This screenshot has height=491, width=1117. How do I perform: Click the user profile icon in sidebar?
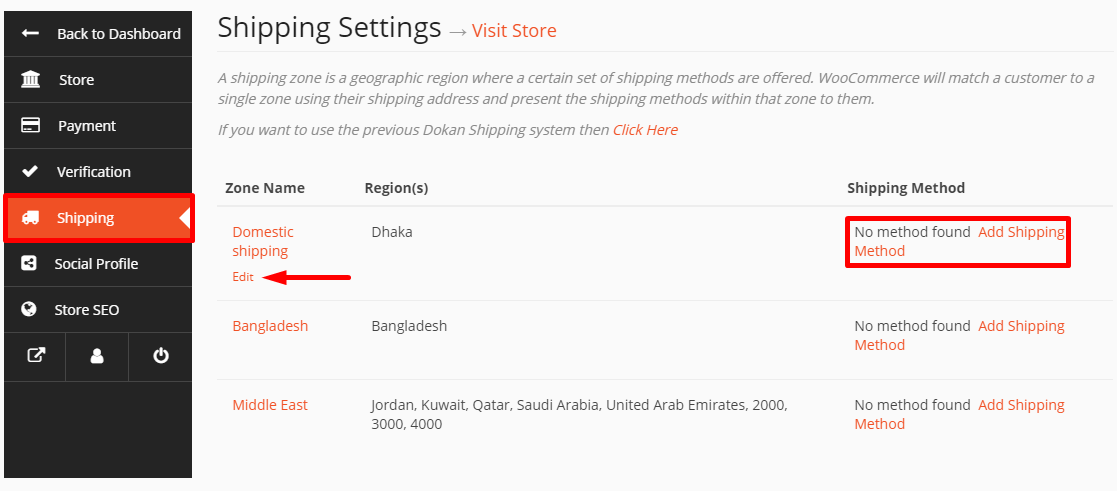(97, 356)
